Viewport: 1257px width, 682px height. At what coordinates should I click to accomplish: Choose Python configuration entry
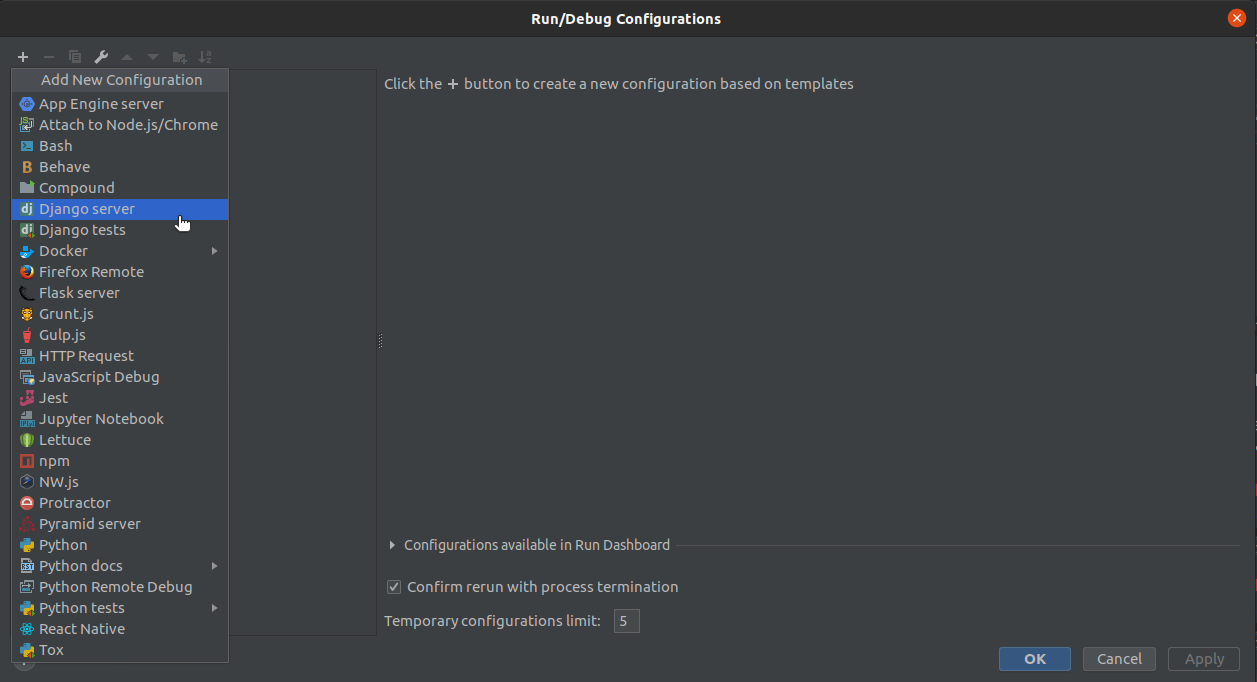120,545
